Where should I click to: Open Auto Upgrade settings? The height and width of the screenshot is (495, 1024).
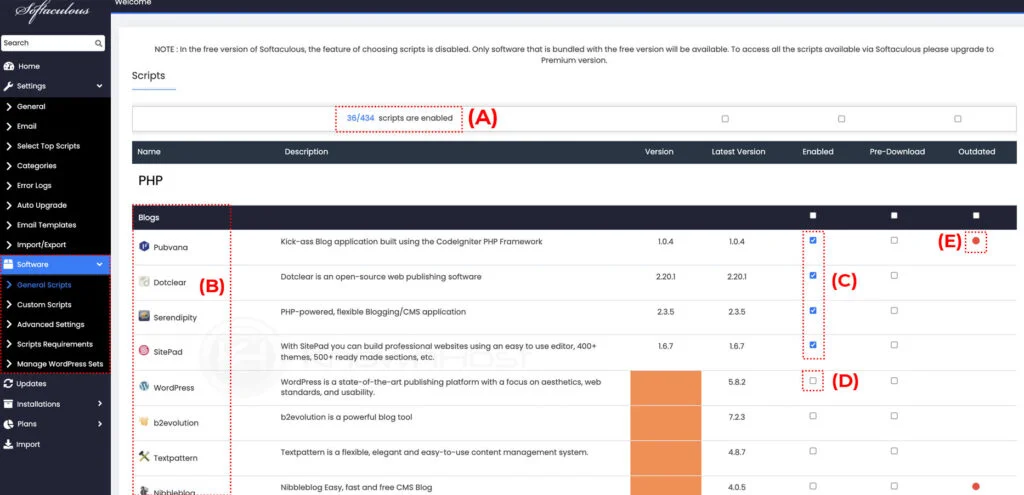[x=42, y=205]
